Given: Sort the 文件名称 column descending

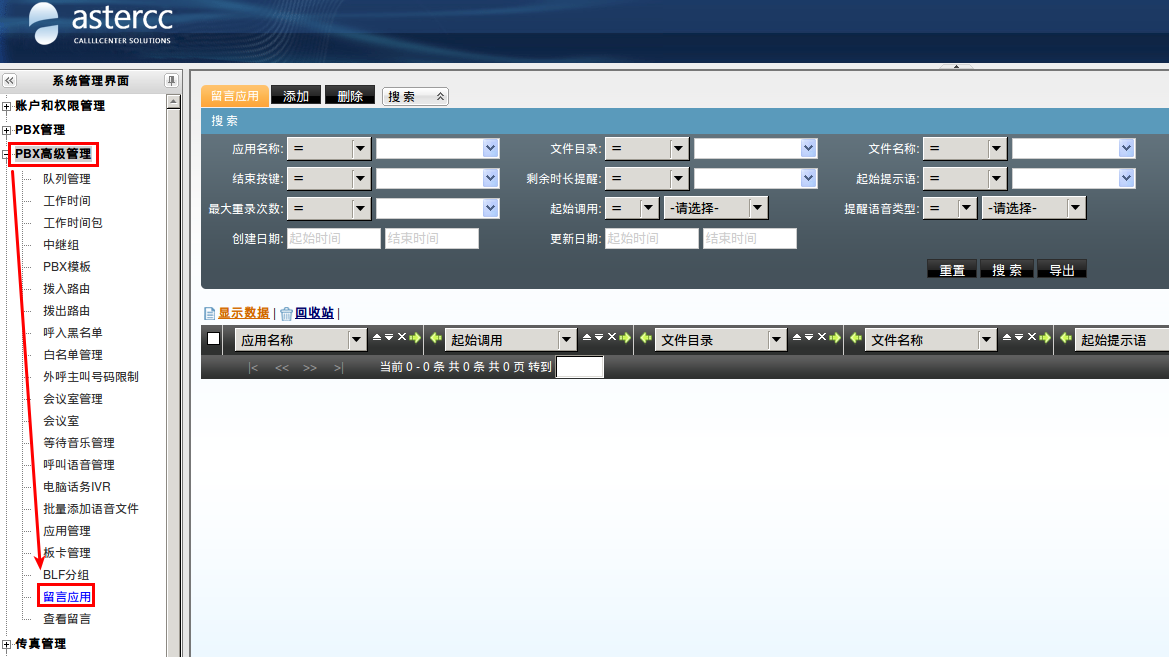Looking at the screenshot, I should point(1019,338).
